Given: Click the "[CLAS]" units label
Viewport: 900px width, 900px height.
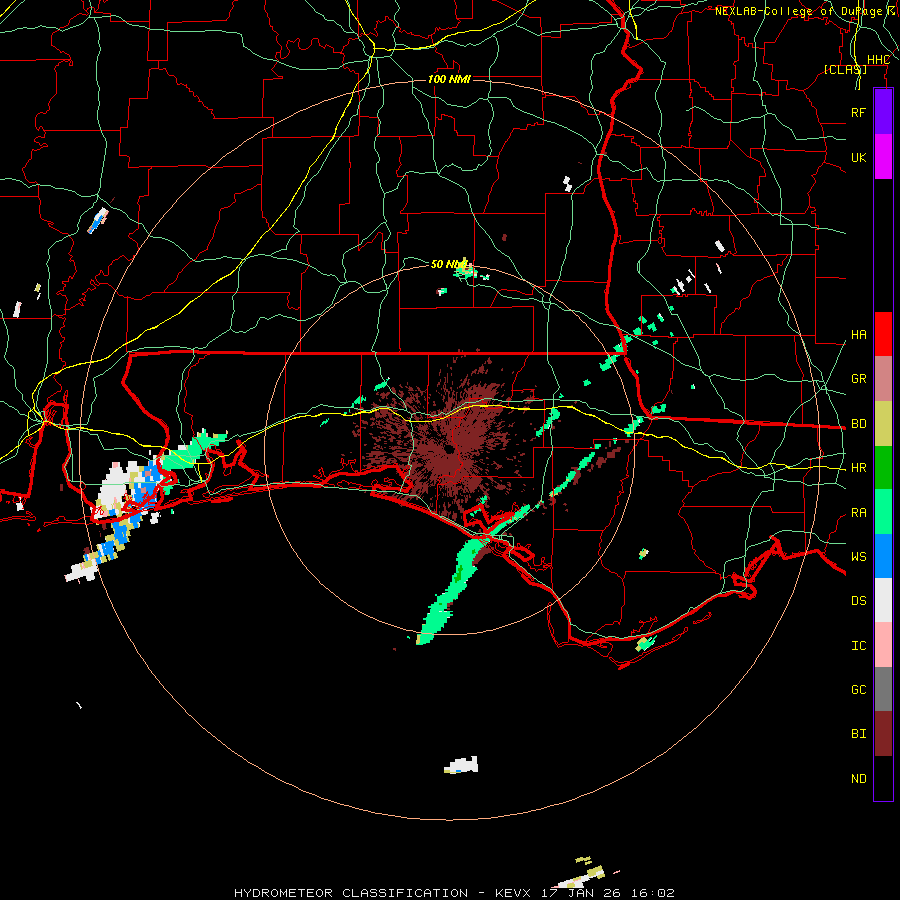Looking at the screenshot, I should pos(845,69).
